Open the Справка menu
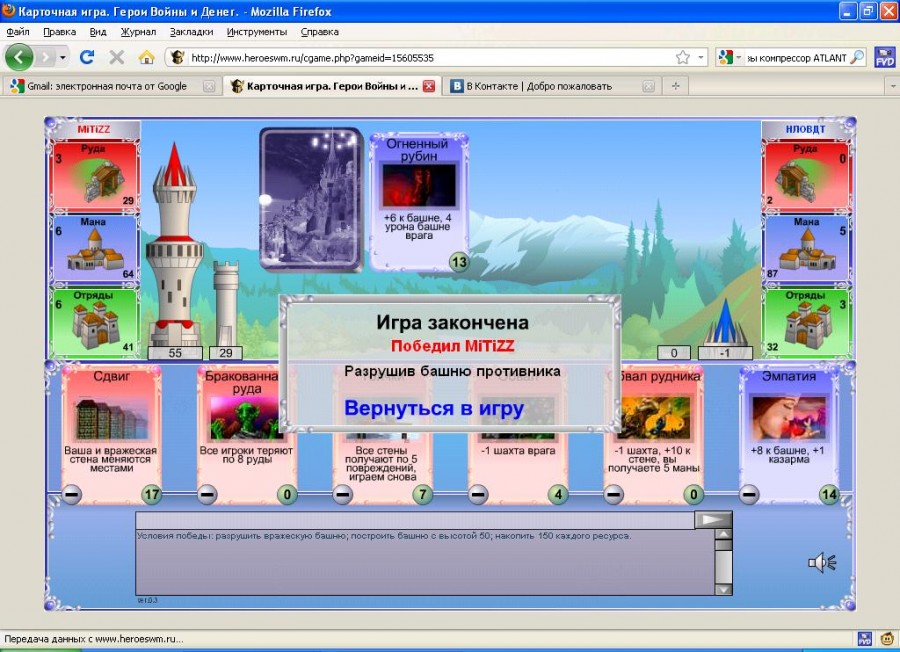900x652 pixels. pyautogui.click(x=320, y=32)
